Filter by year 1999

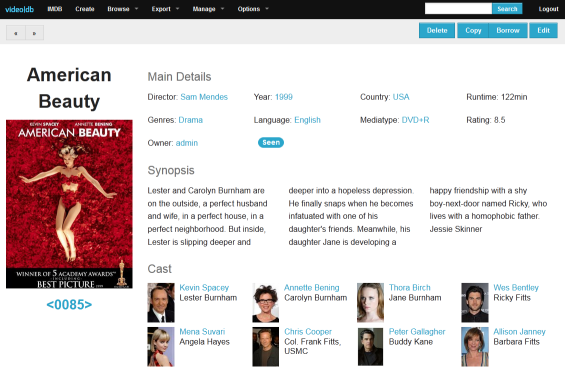pos(284,97)
